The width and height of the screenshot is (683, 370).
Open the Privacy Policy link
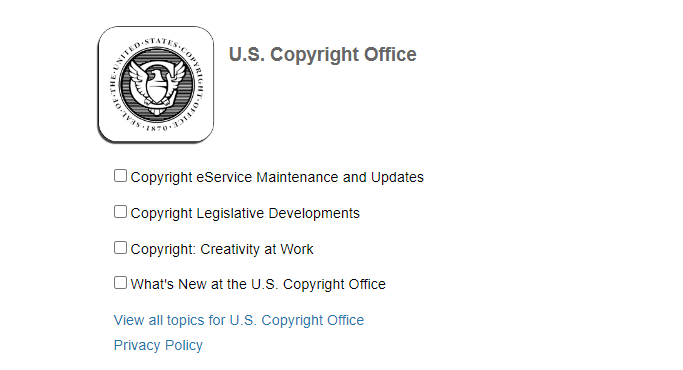point(158,345)
